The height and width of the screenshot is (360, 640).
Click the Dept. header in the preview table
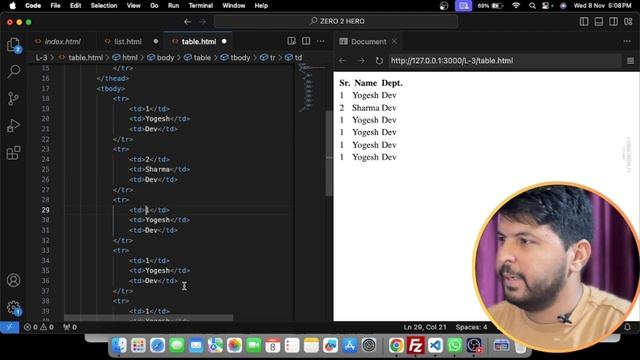pos(392,83)
